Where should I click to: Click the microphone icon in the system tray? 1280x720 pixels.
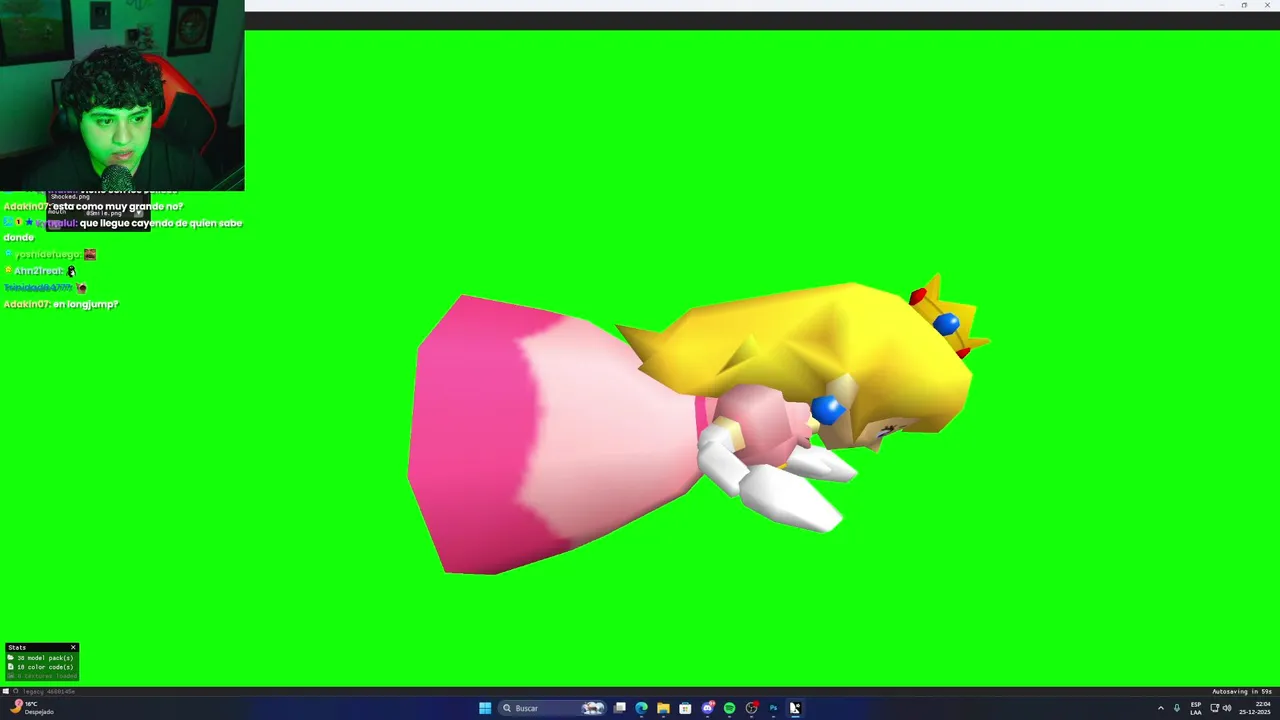(1177, 708)
